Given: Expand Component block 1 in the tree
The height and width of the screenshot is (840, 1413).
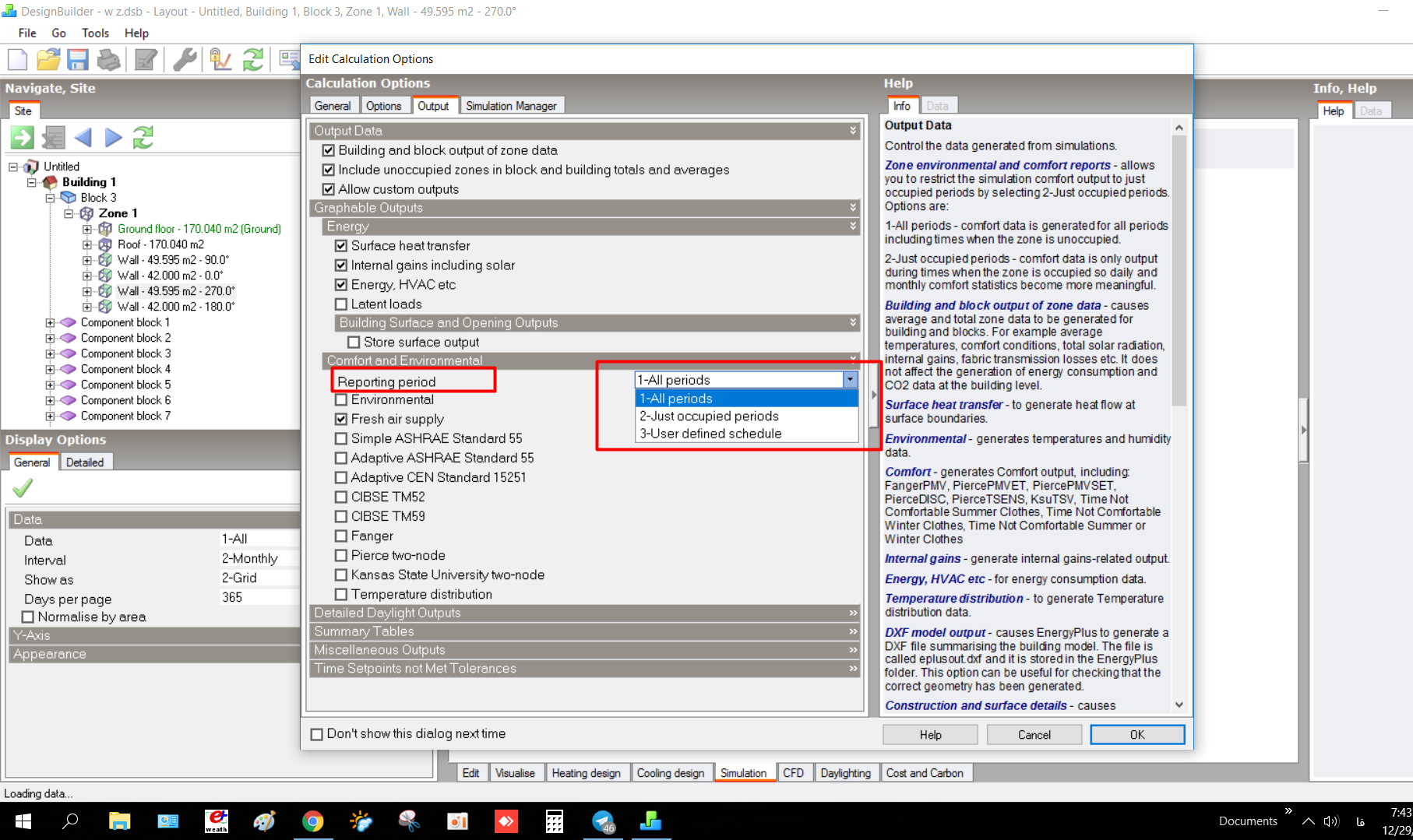Looking at the screenshot, I should pyautogui.click(x=50, y=322).
